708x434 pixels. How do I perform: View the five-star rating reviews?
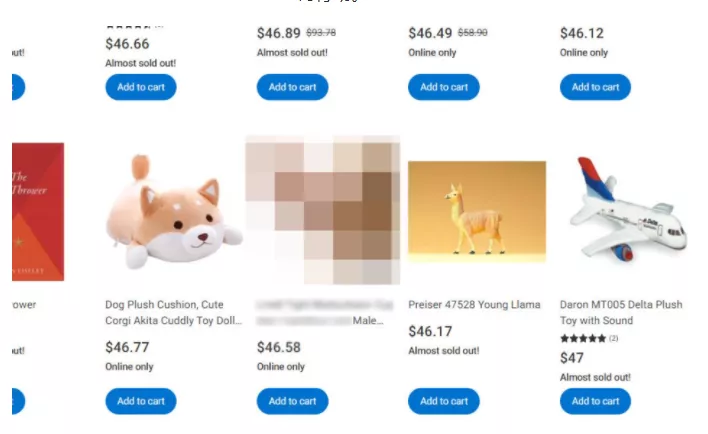589,338
